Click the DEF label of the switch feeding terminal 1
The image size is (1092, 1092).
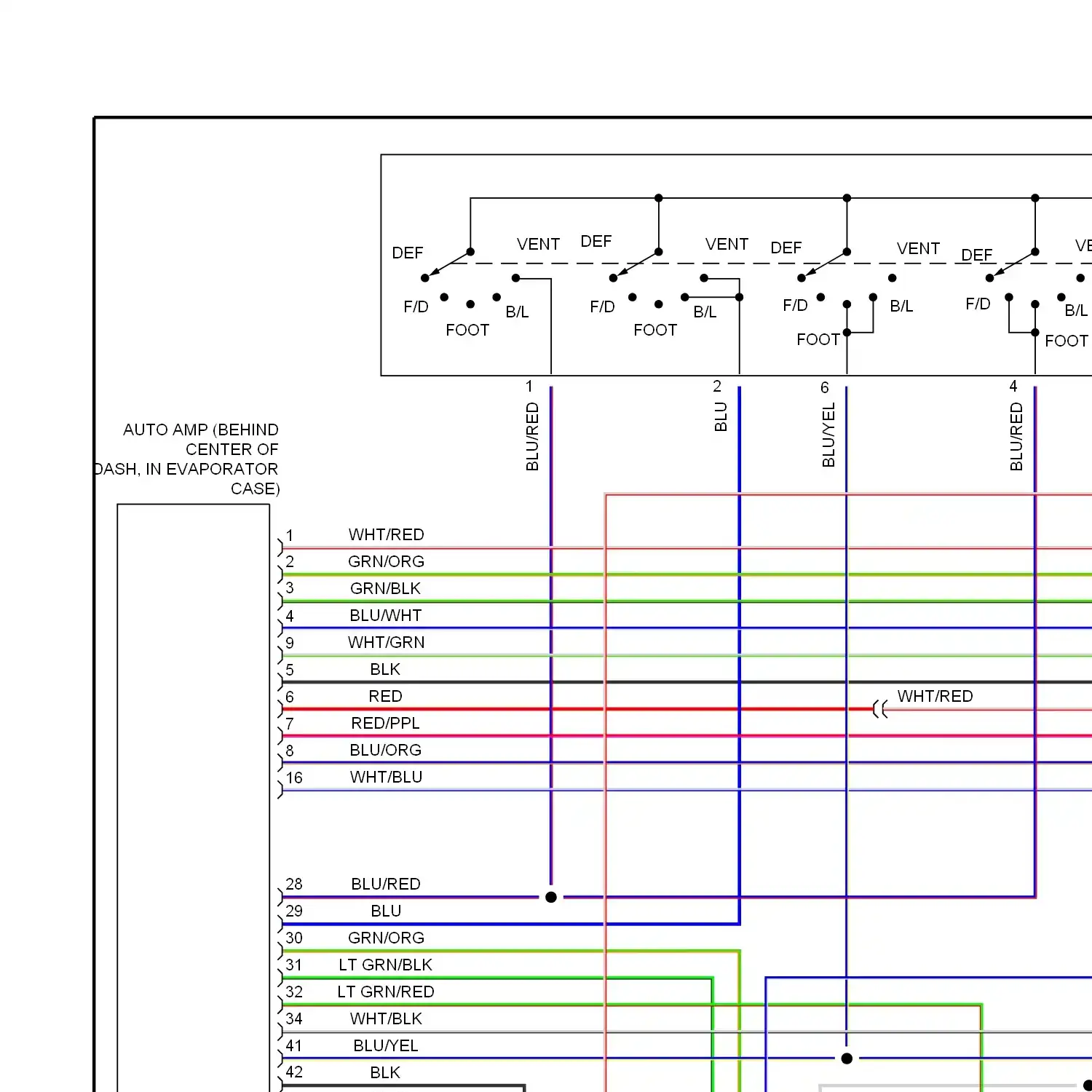(408, 253)
